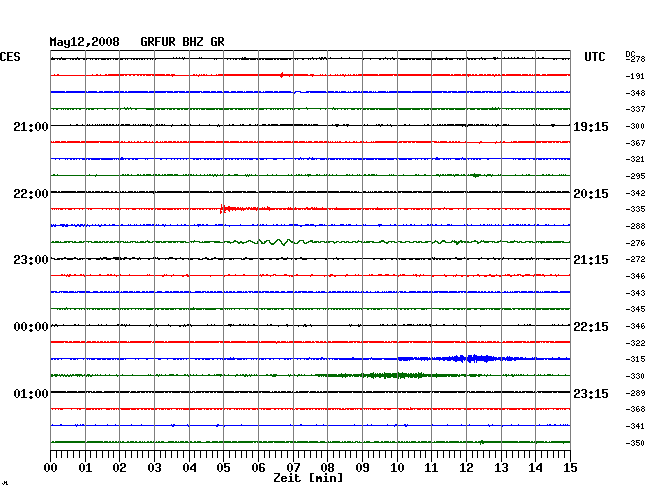The image size is (650, 494).
Task: Click the 21:15 UTC time label
Action: tap(591, 260)
